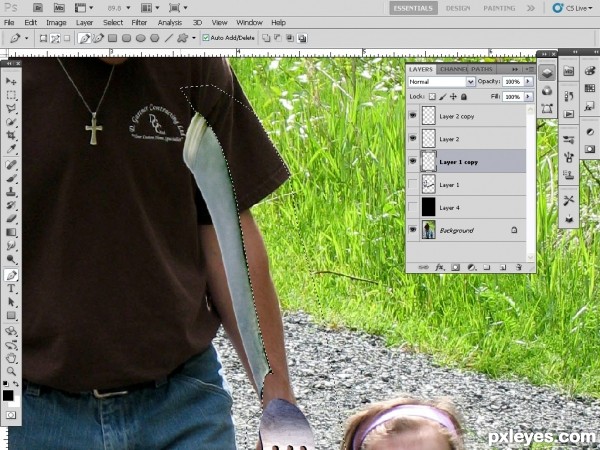Select the Zoom tool in toolbox
600x450 pixels.
(x=11, y=371)
